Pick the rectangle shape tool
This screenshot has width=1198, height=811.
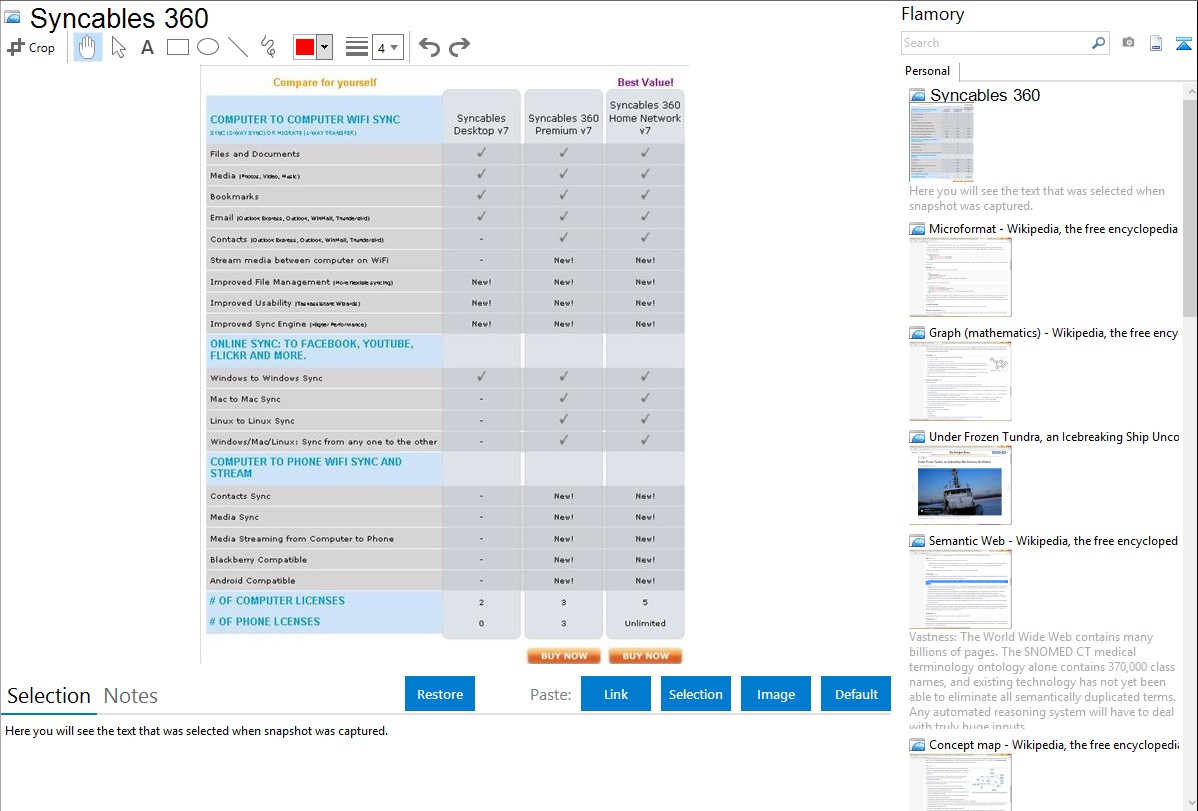(177, 47)
